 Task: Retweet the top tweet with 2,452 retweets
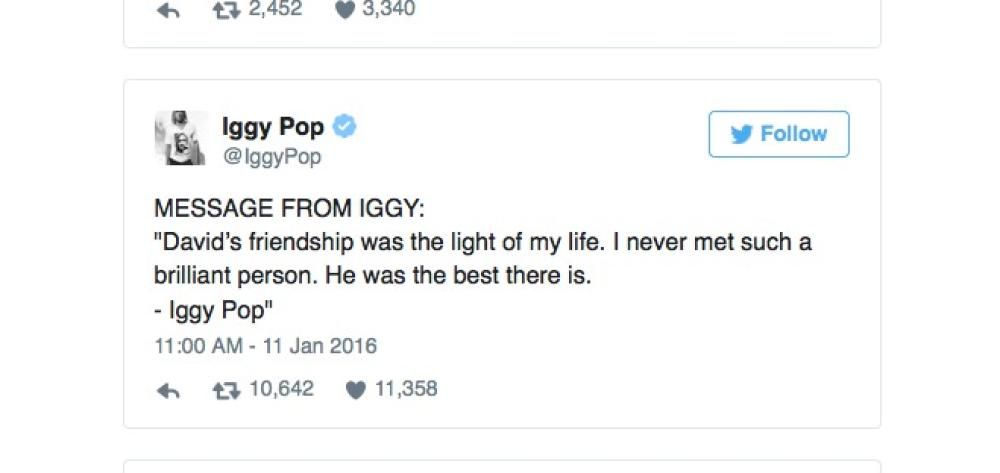coord(229,10)
